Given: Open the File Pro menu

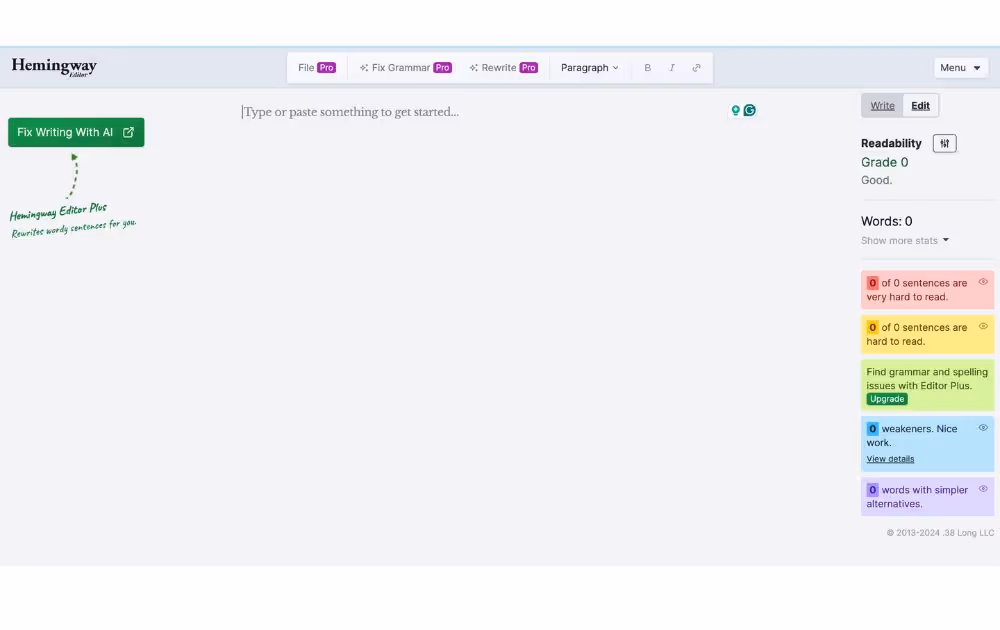Looking at the screenshot, I should click(317, 68).
